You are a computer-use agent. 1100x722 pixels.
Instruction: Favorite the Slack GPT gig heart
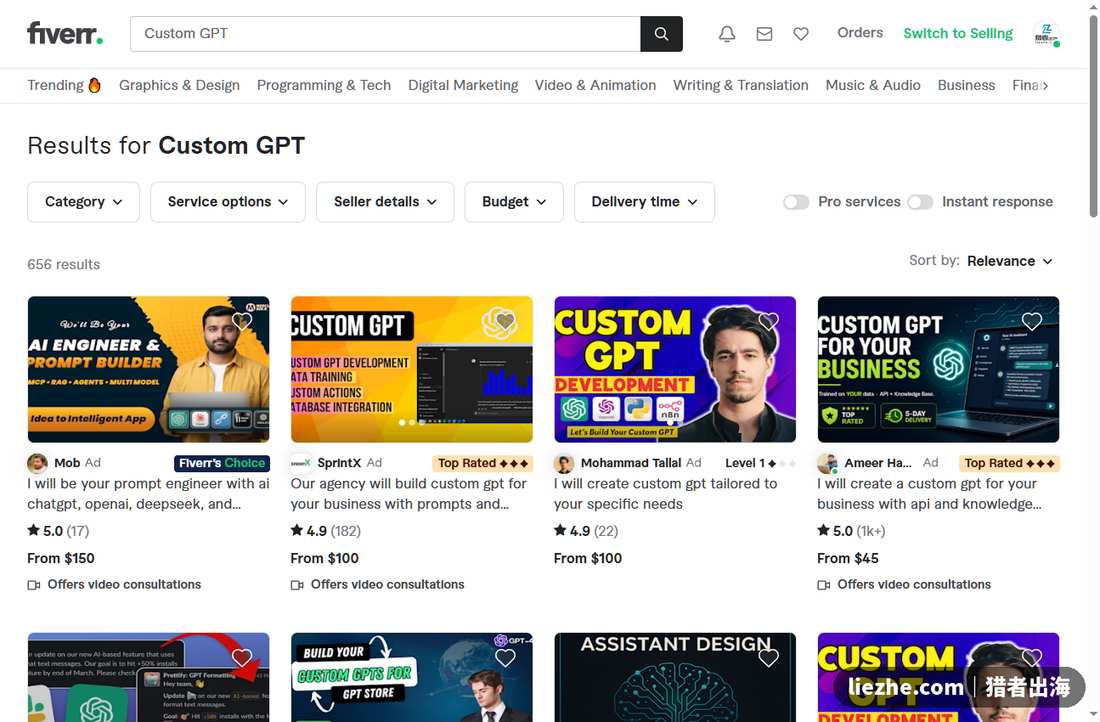[x=241, y=657]
